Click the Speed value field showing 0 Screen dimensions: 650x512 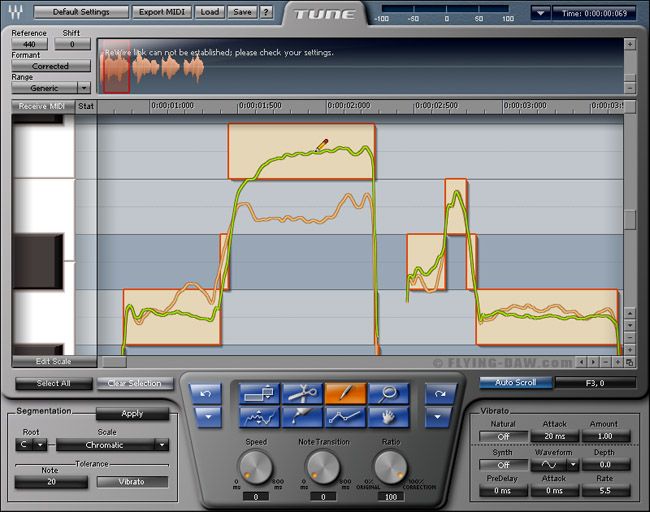(255, 497)
